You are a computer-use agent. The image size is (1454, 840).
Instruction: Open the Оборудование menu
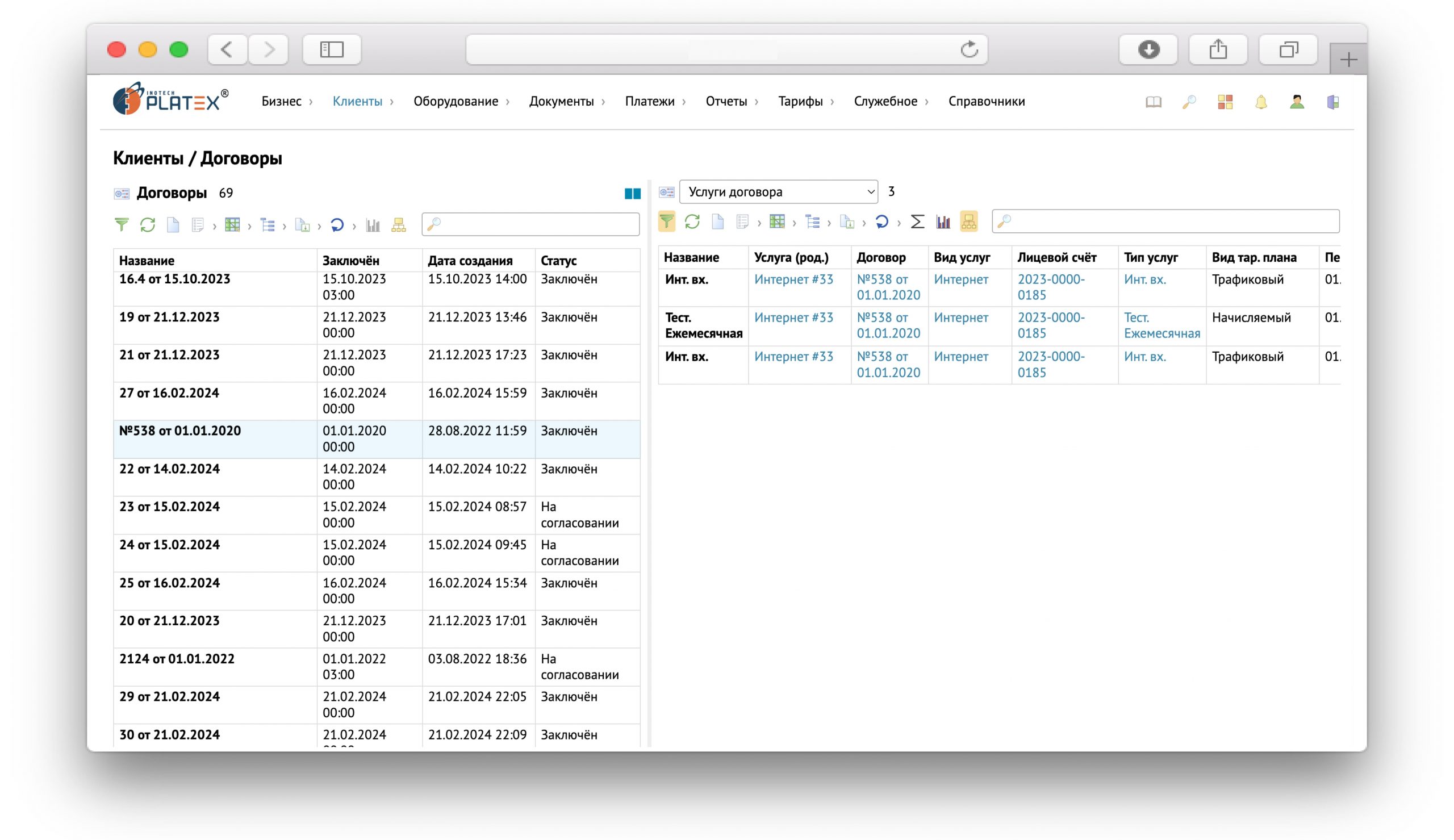(456, 102)
